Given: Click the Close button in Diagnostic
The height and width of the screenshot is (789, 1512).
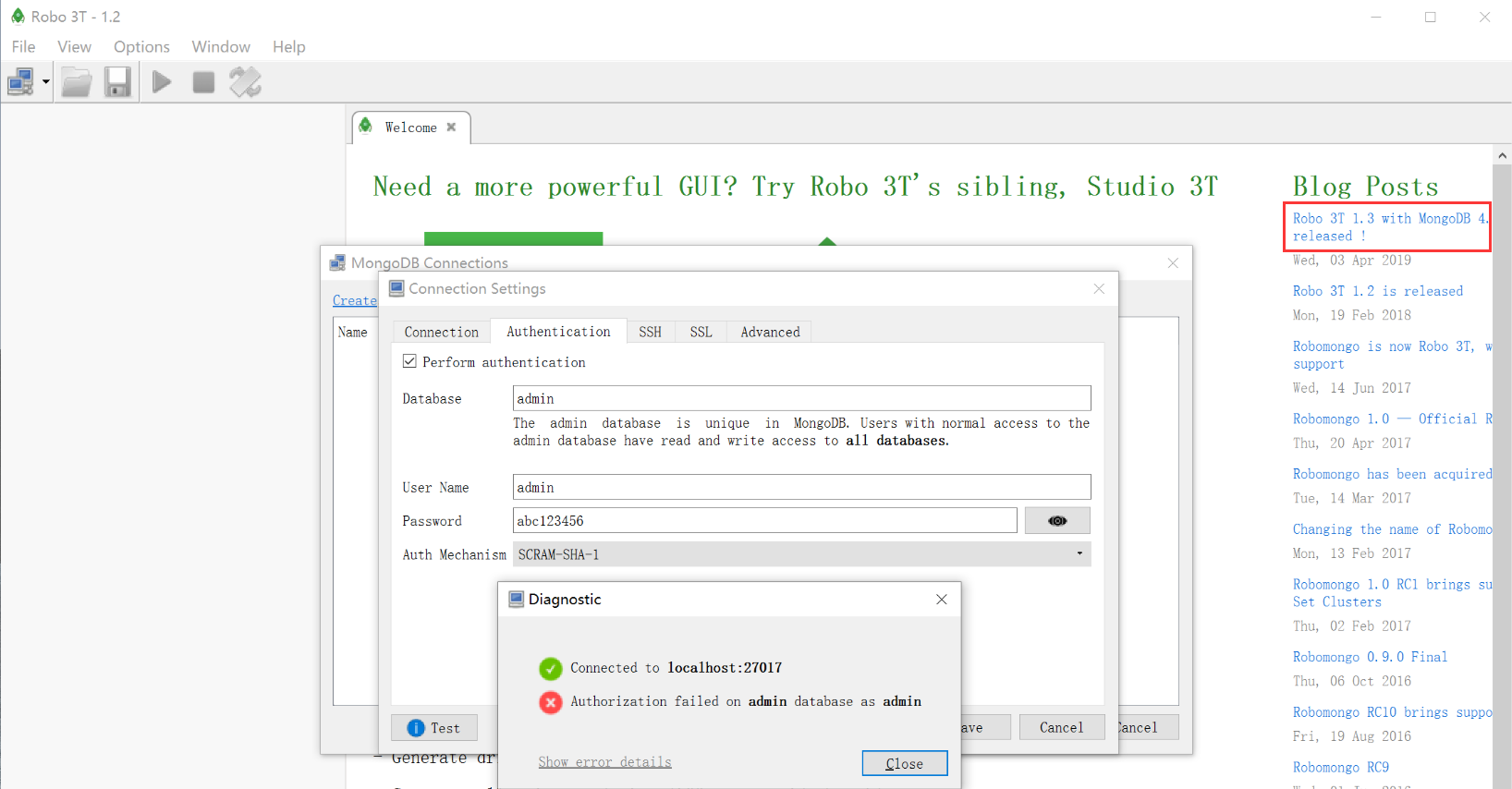Looking at the screenshot, I should (905, 763).
